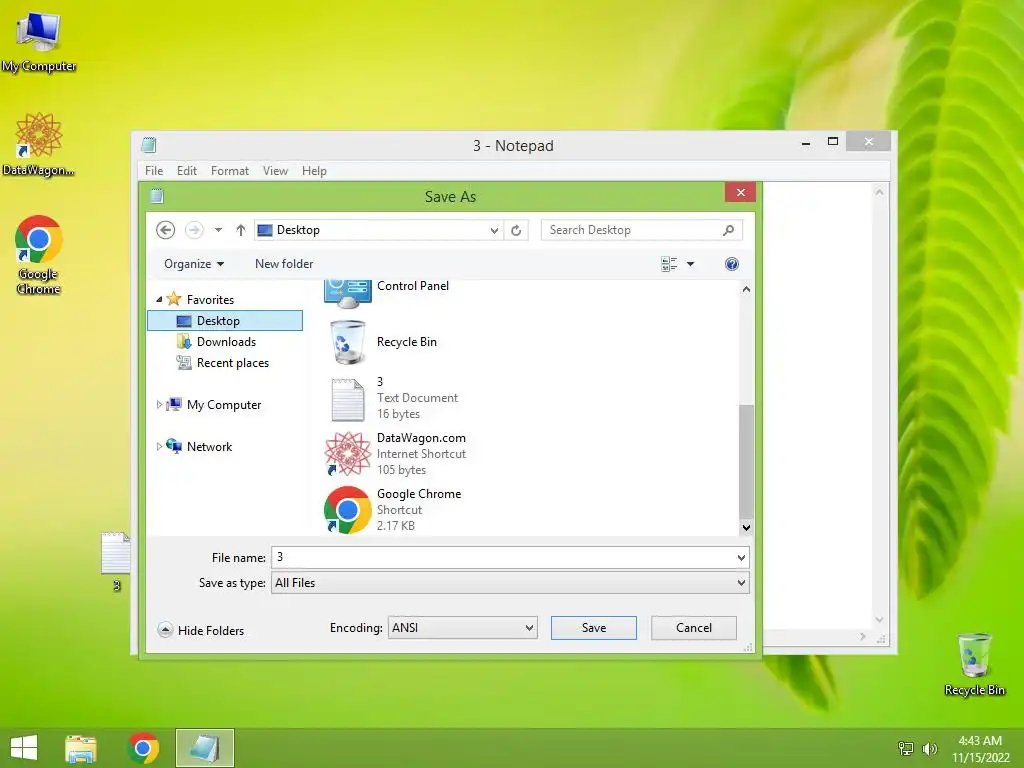Click the File name input field
This screenshot has width=1024, height=768.
(503, 557)
